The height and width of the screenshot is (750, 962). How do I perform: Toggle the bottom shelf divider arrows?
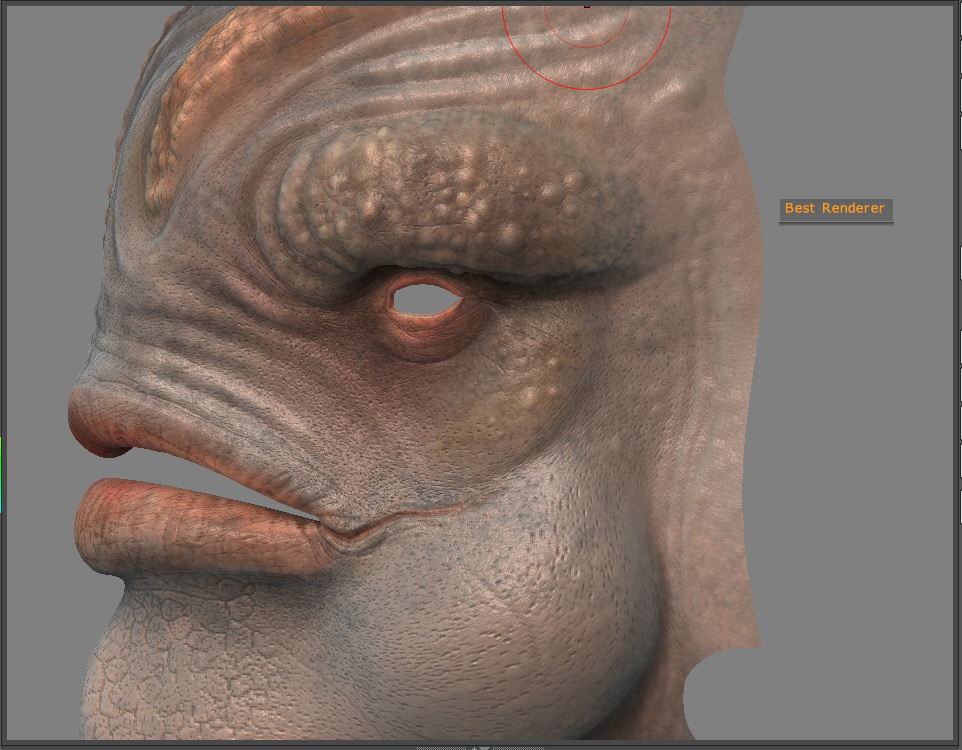coord(480,748)
